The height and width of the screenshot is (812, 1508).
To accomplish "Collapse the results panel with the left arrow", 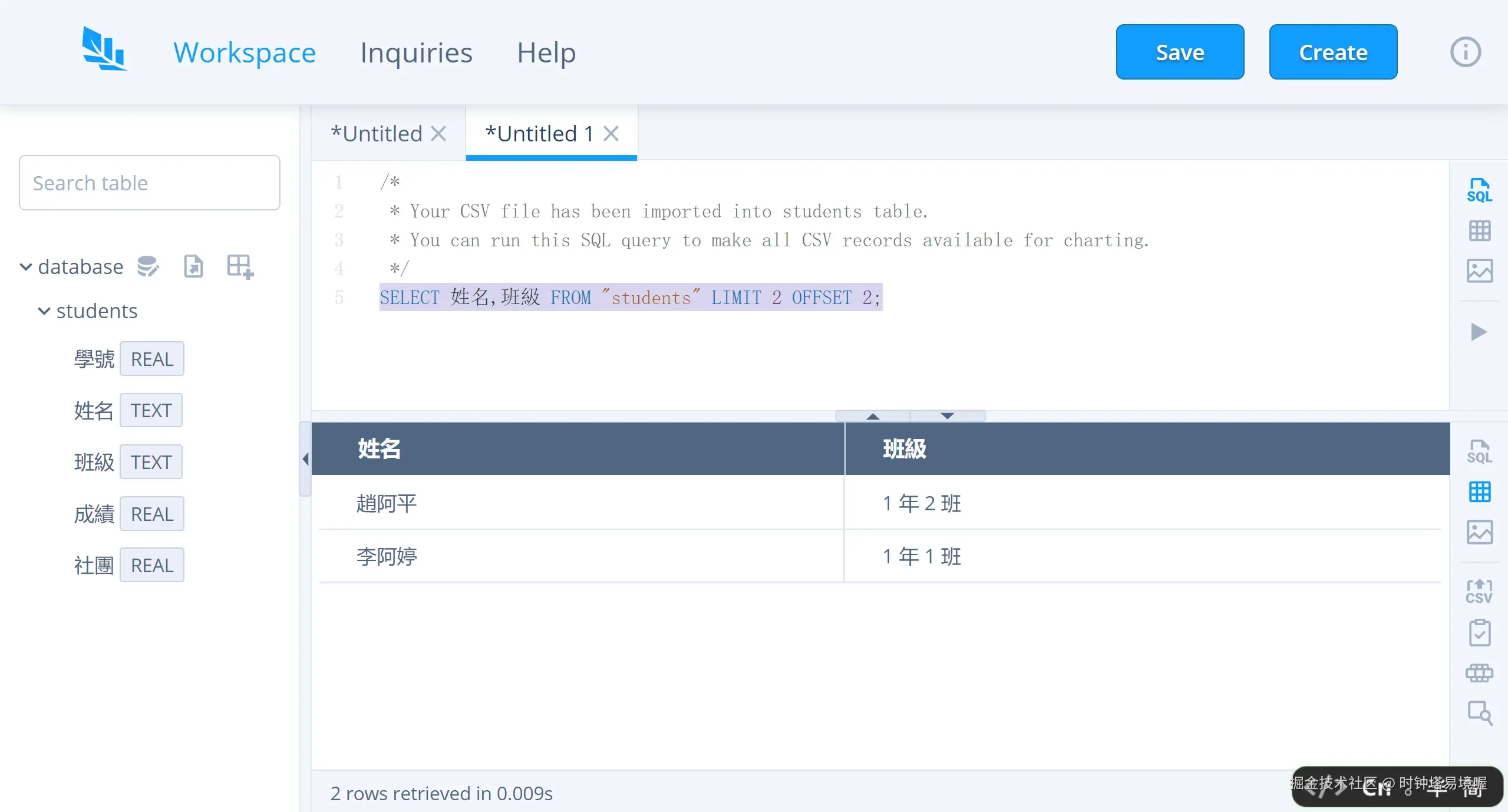I will (x=305, y=459).
